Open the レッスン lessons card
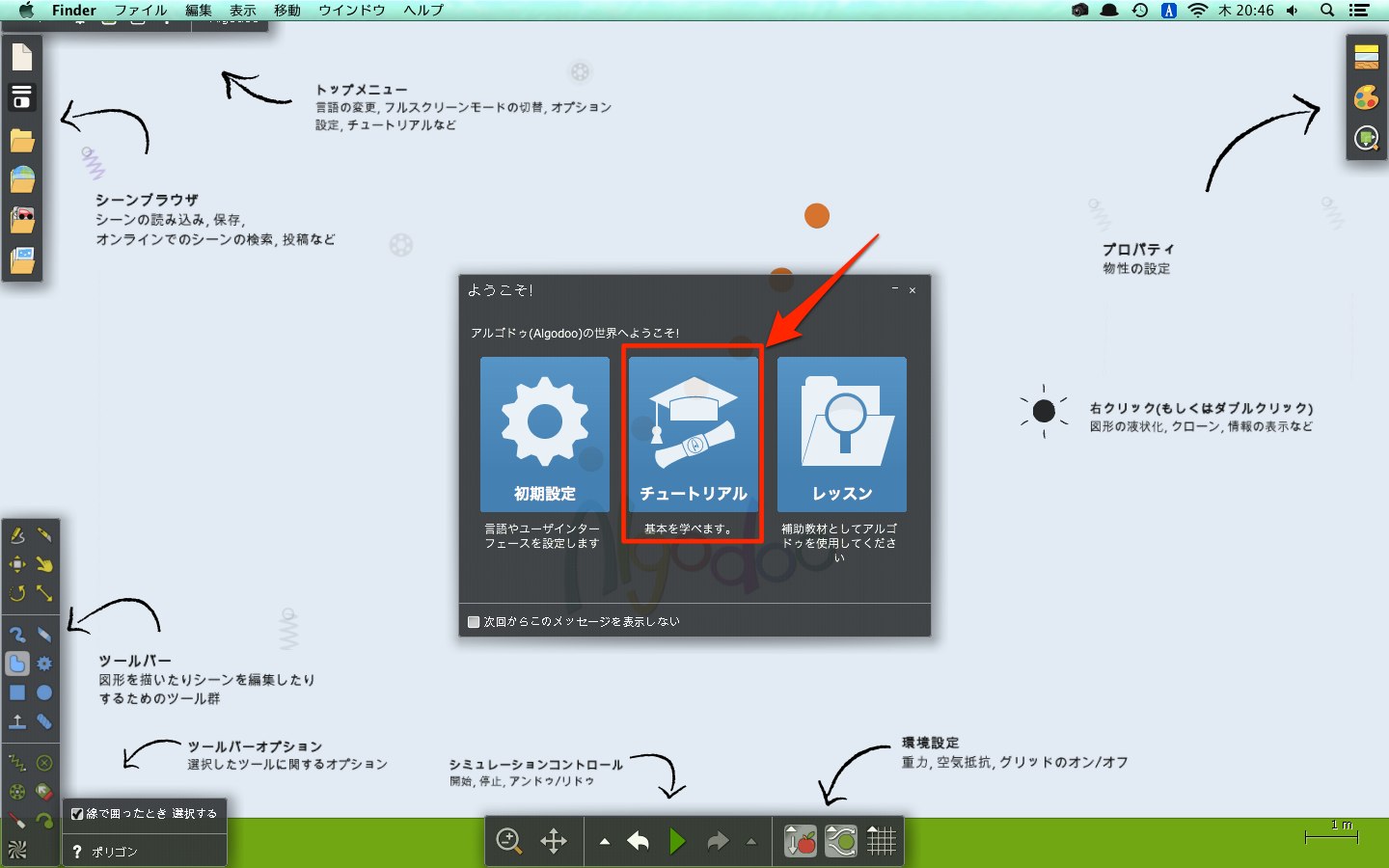Viewport: 1389px width, 868px height. coord(842,434)
